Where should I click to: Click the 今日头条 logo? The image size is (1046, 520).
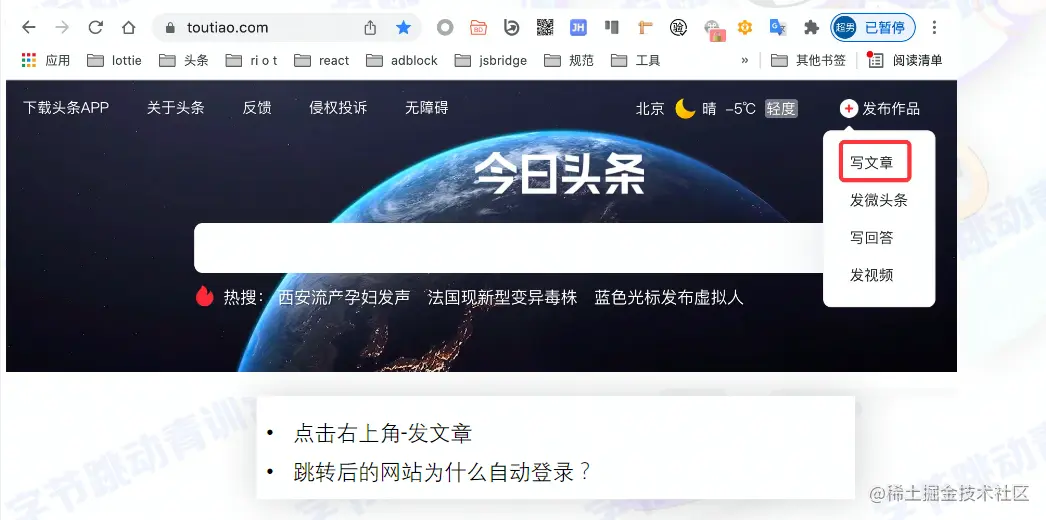(x=560, y=175)
